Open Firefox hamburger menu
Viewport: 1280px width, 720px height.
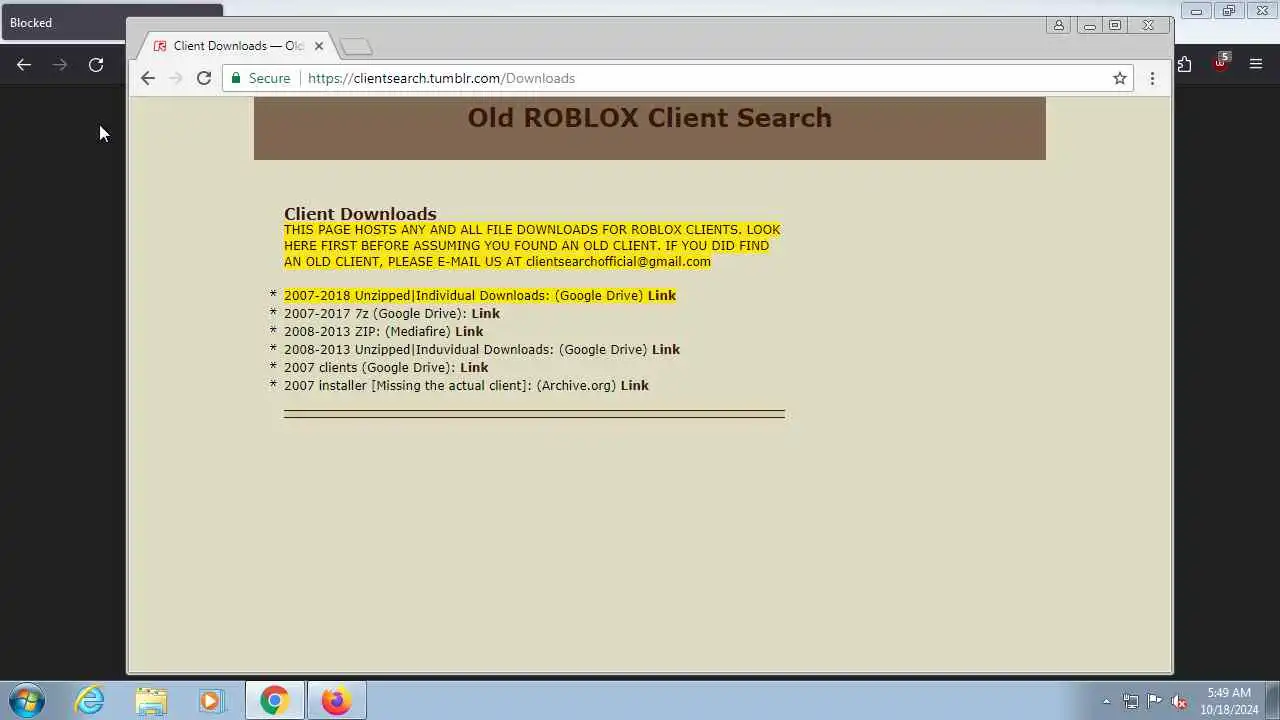pos(1256,65)
